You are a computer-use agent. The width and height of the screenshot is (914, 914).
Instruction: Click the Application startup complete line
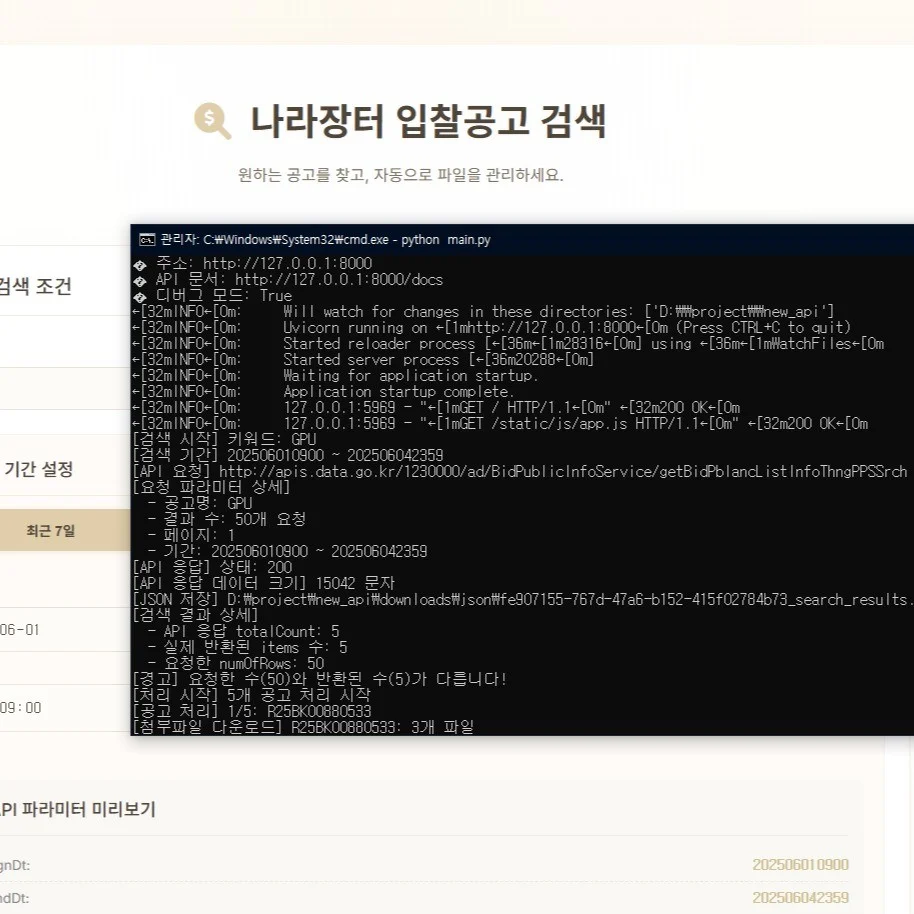(324, 392)
